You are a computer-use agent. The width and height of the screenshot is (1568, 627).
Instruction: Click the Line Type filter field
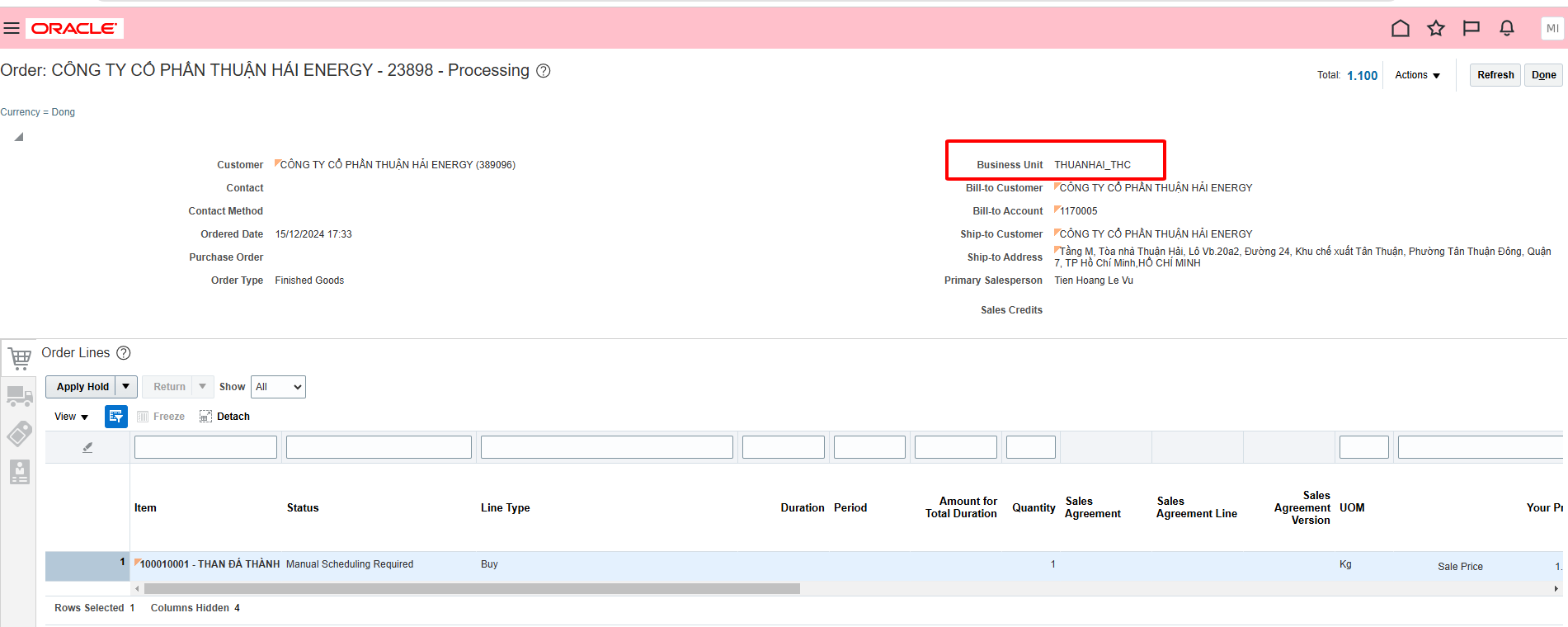[607, 447]
